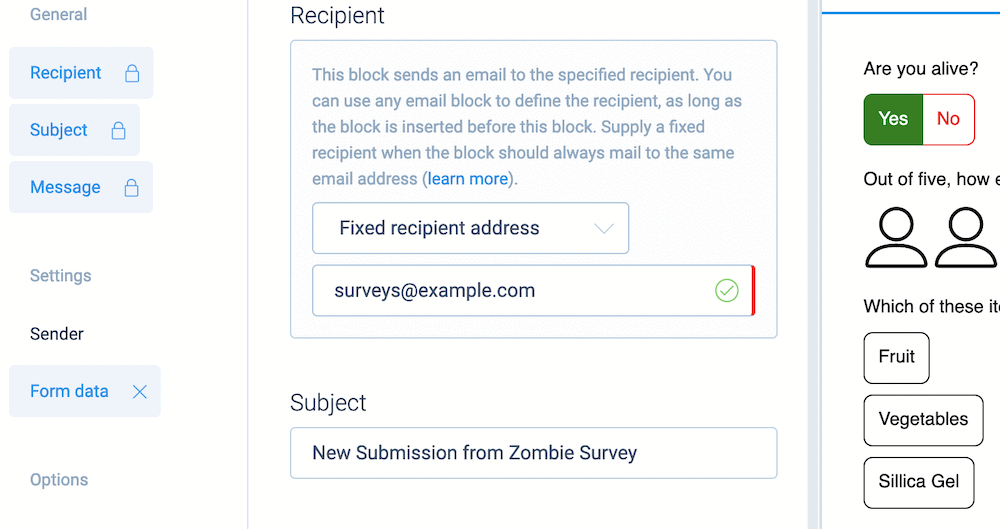Select the Sillica Gel option
The height and width of the screenshot is (529, 1000).
918,482
